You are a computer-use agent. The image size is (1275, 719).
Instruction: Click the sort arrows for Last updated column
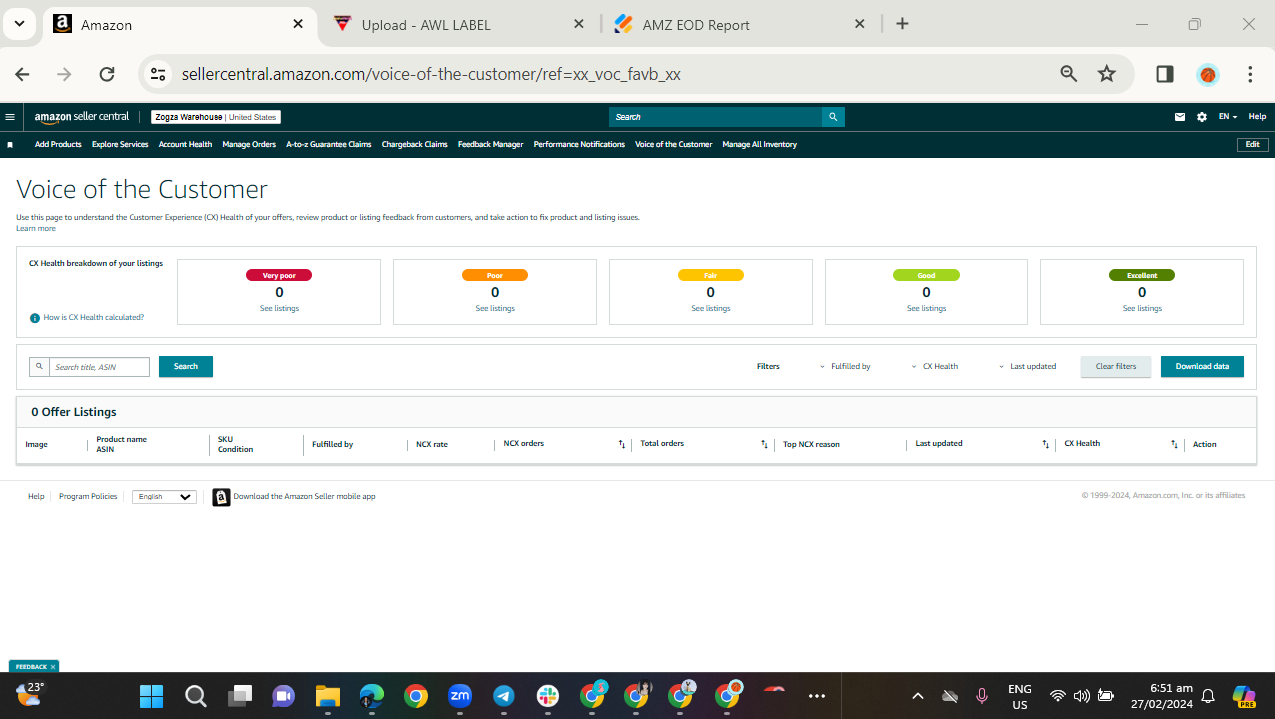pyautogui.click(x=1046, y=444)
